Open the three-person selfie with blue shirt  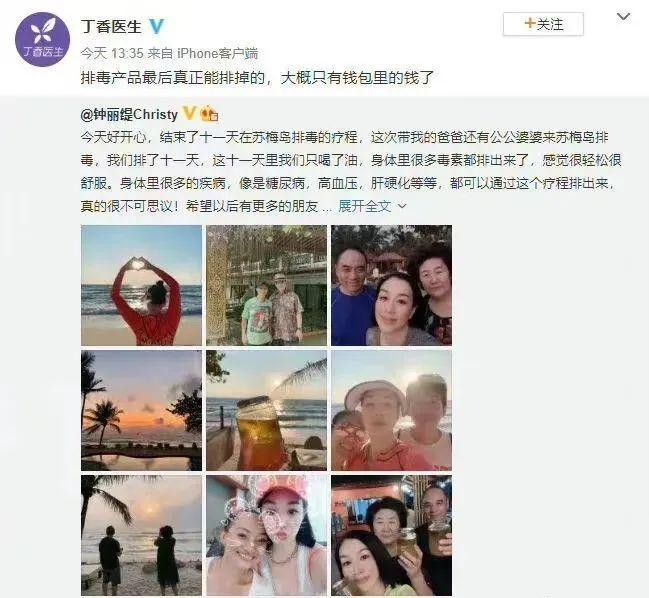392,285
